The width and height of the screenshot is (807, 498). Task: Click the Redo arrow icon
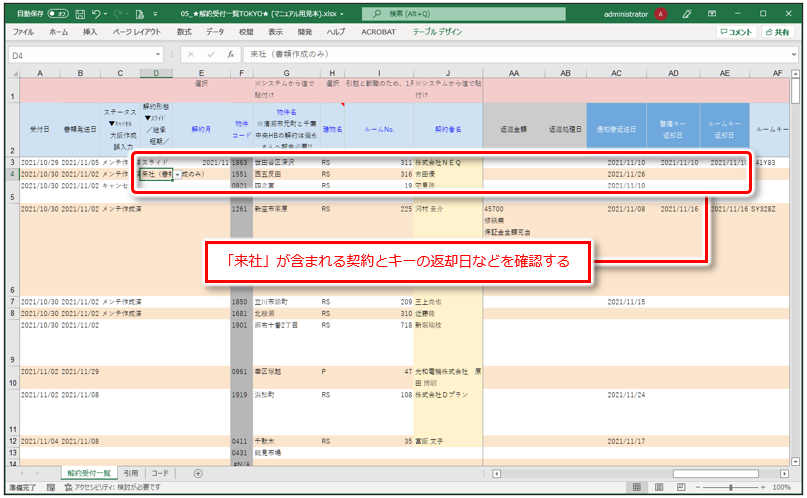pyautogui.click(x=118, y=14)
